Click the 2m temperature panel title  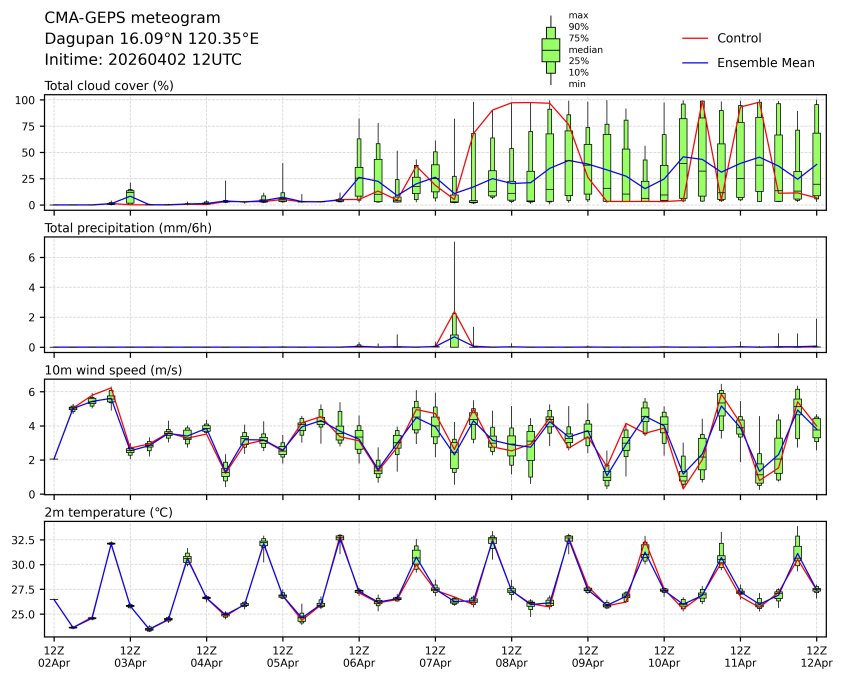[109, 513]
